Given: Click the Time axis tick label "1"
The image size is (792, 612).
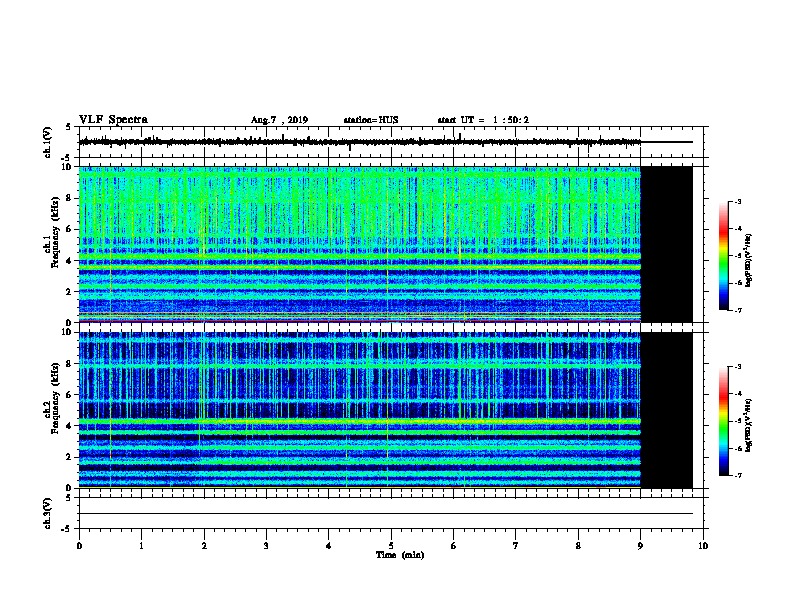Looking at the screenshot, I should click(141, 546).
